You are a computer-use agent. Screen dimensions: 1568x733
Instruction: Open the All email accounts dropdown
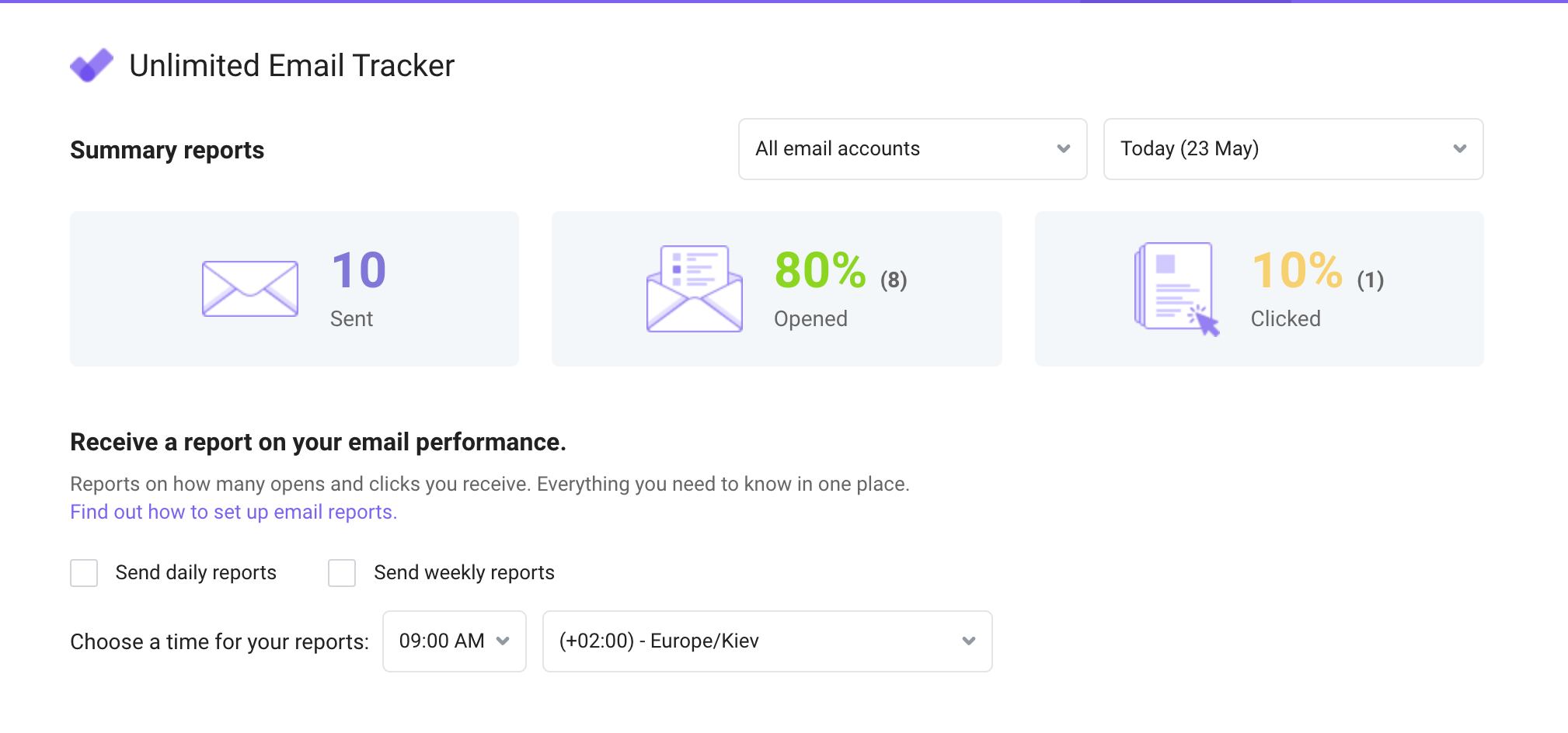pyautogui.click(x=912, y=149)
